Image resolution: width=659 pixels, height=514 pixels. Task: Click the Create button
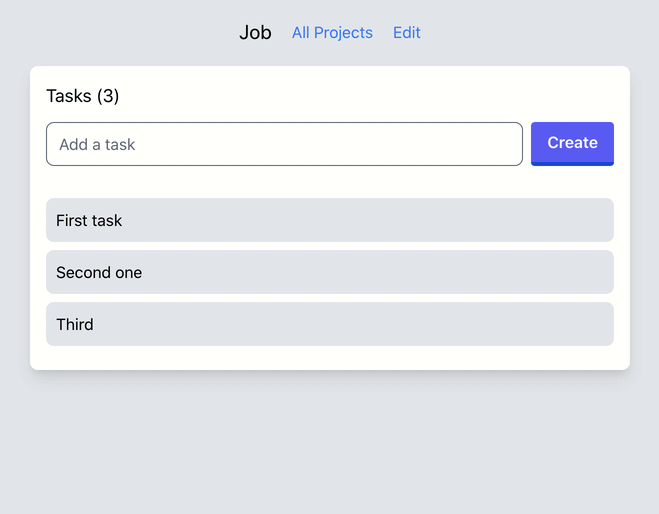pyautogui.click(x=572, y=143)
